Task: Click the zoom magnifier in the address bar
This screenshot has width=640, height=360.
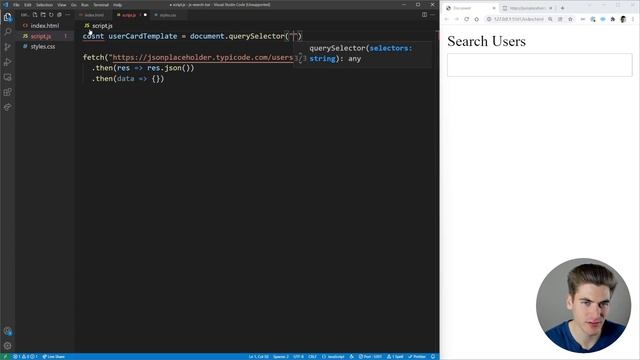Action: click(550, 19)
